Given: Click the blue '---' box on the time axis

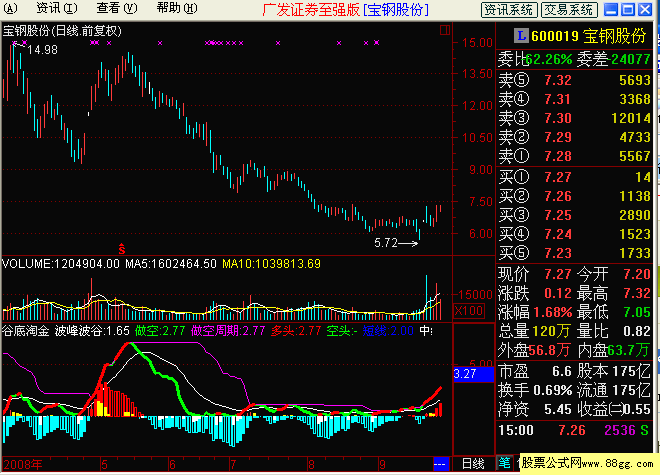Looking at the screenshot, I should tap(440, 464).
